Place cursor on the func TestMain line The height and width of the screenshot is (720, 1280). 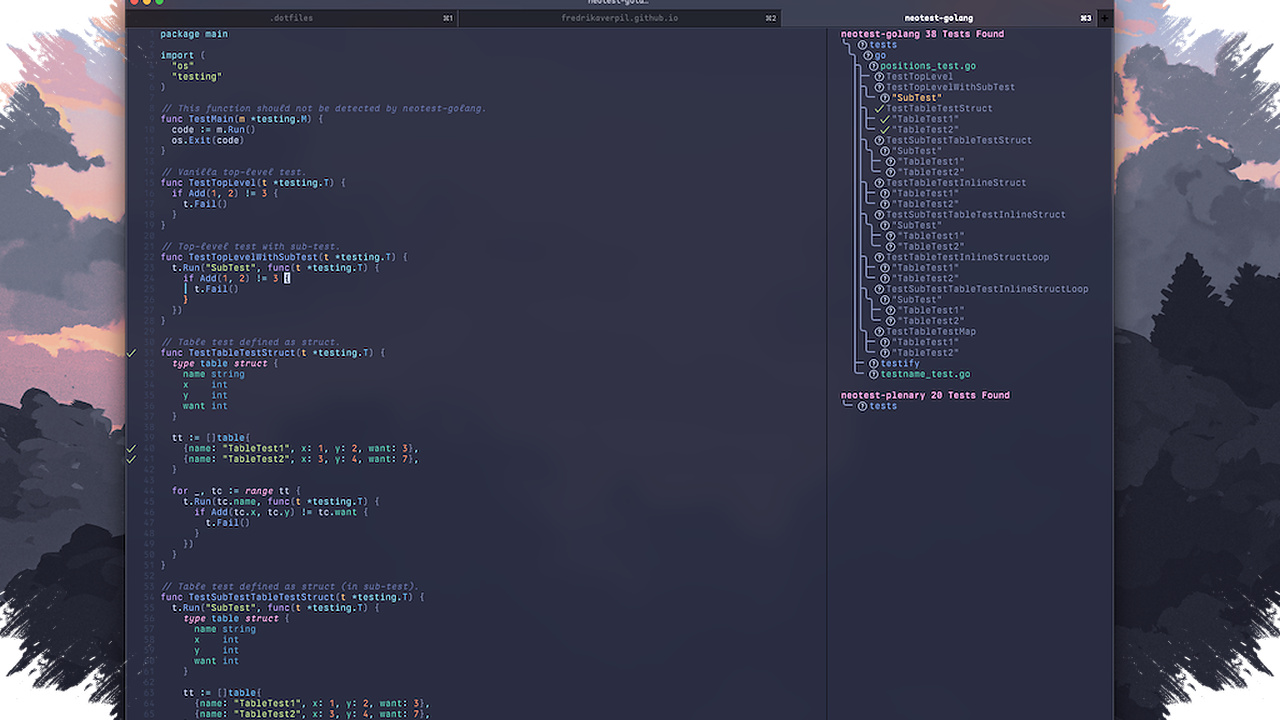pyautogui.click(x=242, y=119)
